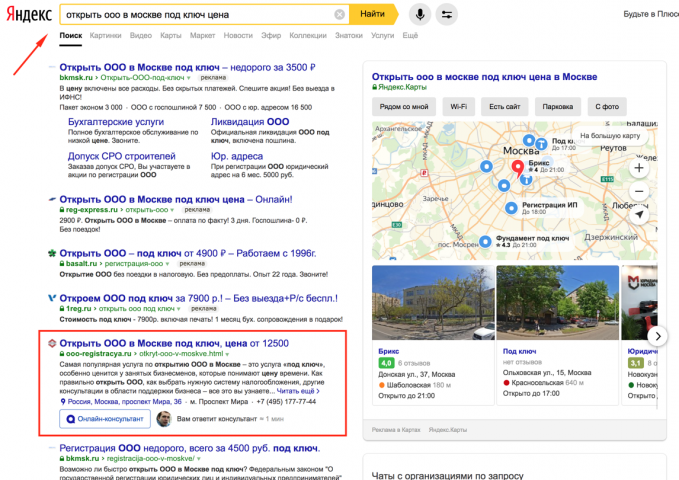Open Допуск СРО строителей sitelink
Image resolution: width=679 pixels, height=480 pixels.
(121, 156)
